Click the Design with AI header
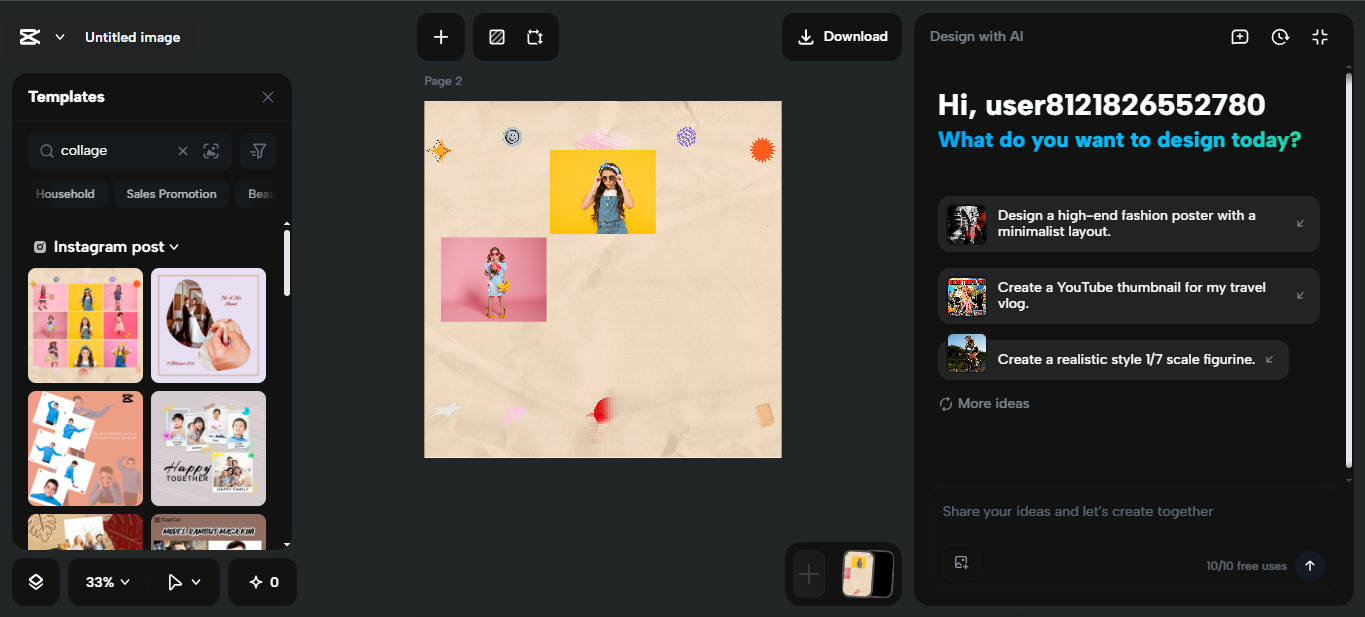This screenshot has width=1365, height=617. pos(976,37)
